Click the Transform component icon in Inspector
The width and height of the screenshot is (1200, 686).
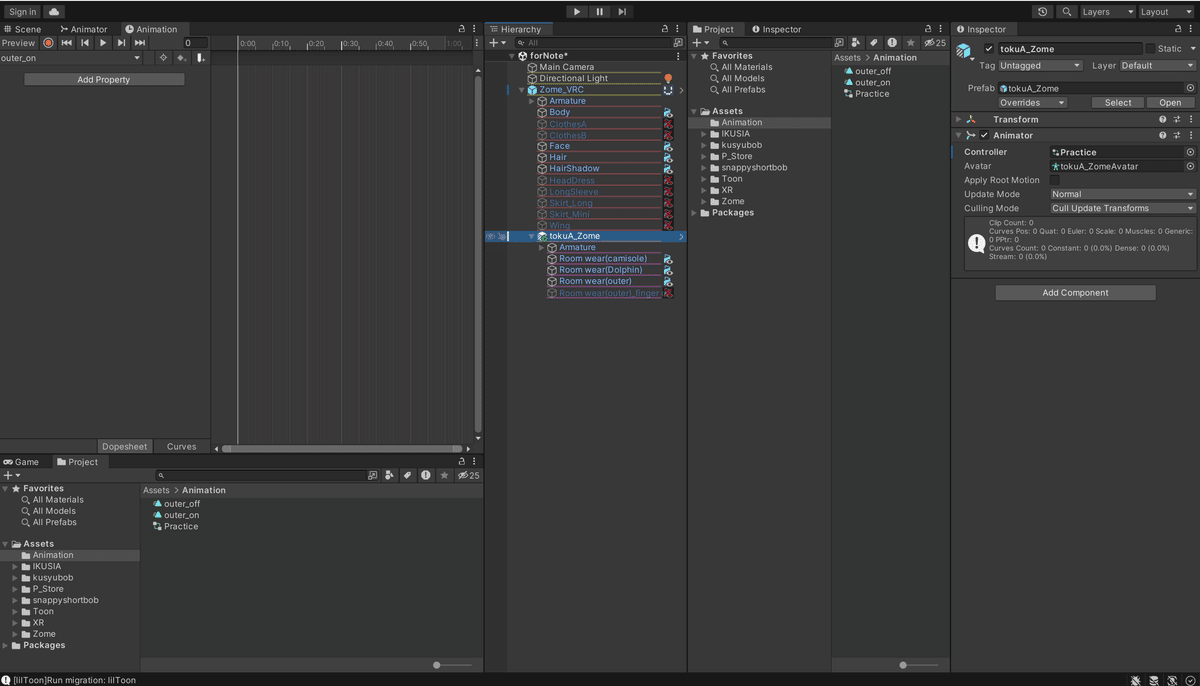click(972, 119)
